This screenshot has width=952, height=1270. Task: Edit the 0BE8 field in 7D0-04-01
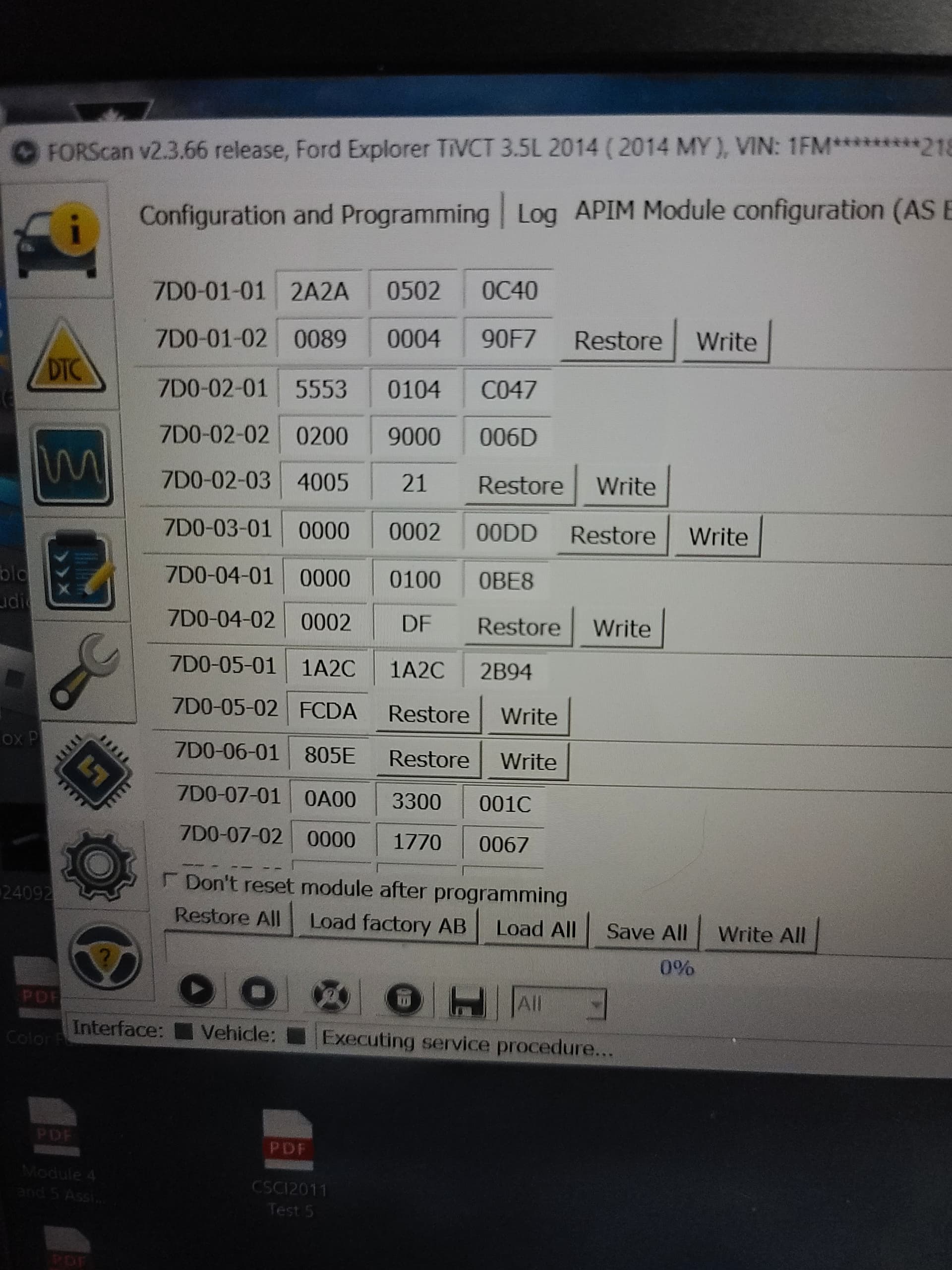click(506, 581)
